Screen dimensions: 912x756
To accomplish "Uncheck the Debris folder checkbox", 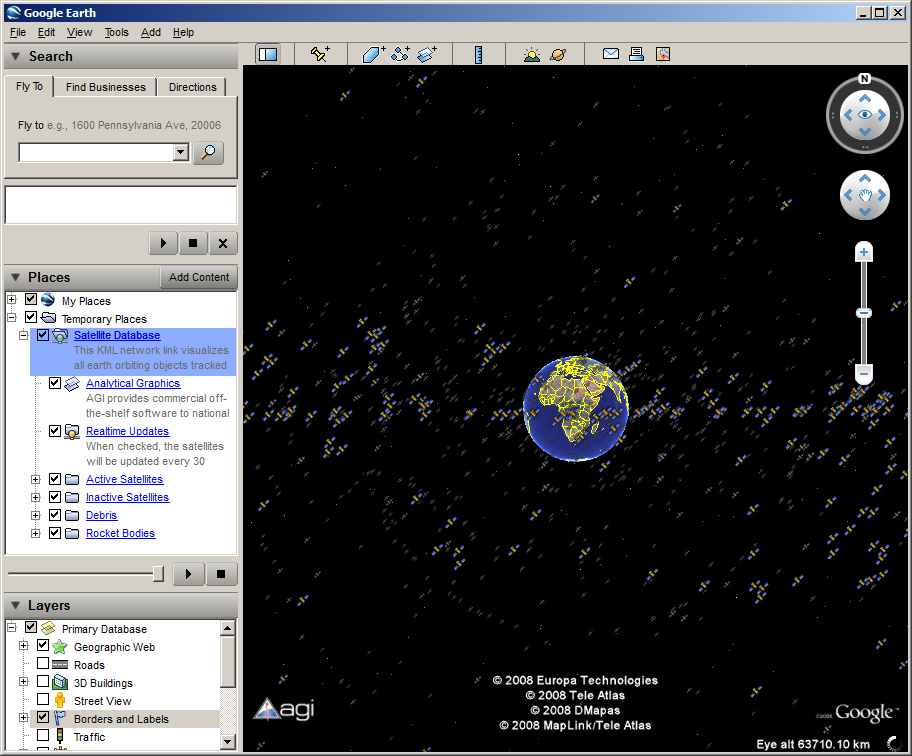I will 55,516.
